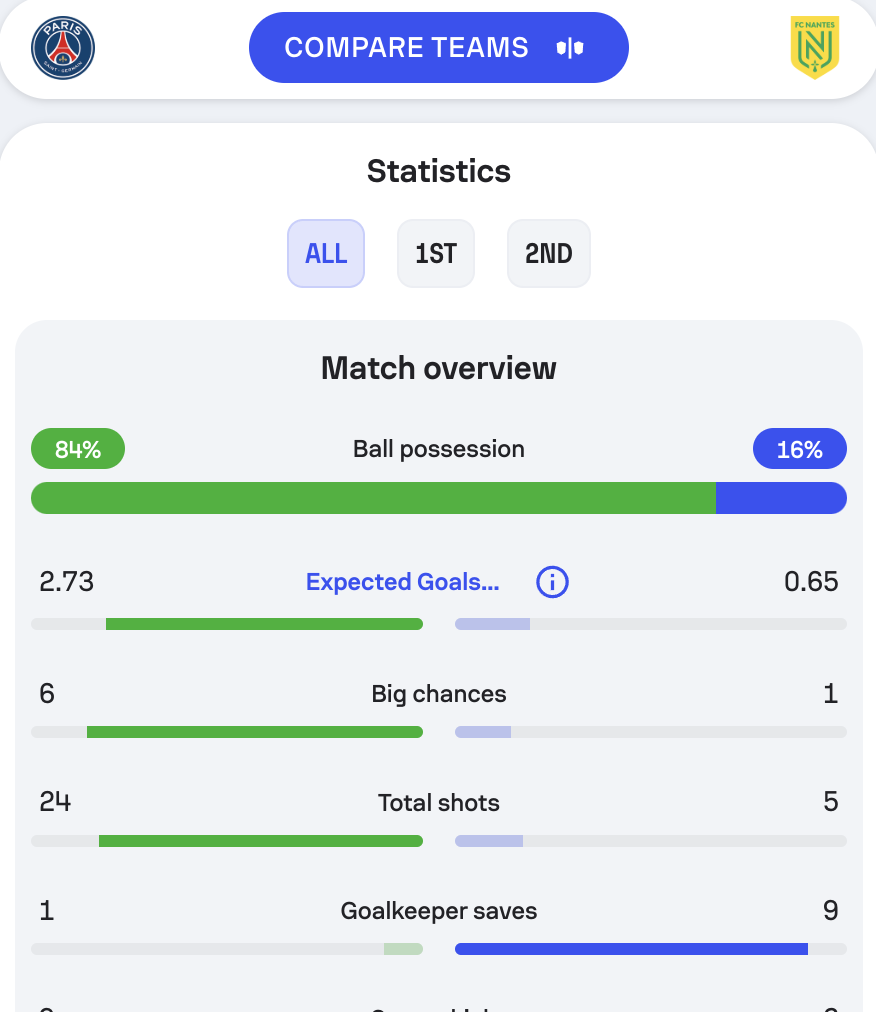Viewport: 876px width, 1012px height.
Task: Click Nantes' blue Goalkeeper saves bar
Action: 631,949
